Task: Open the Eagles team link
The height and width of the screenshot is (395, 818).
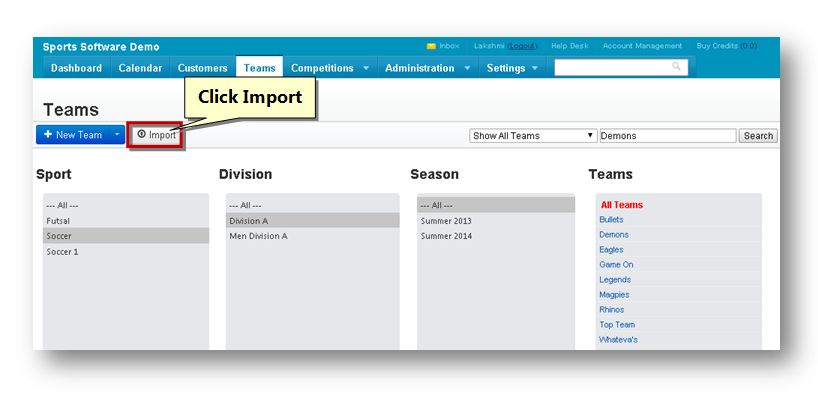Action: point(611,249)
